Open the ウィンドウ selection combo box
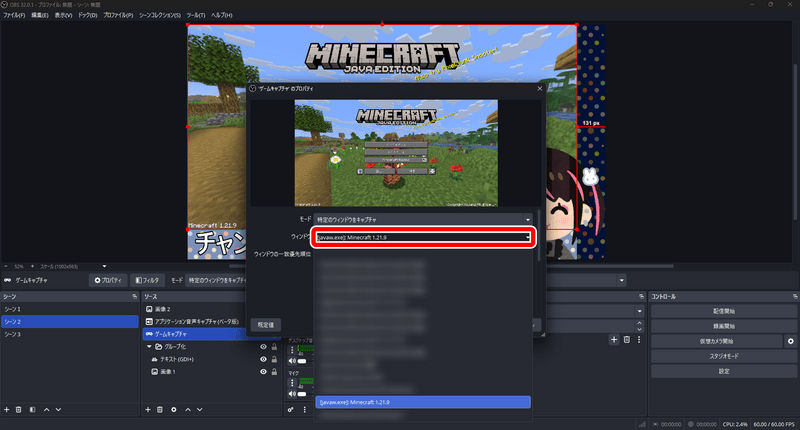The image size is (800, 430). pyautogui.click(x=423, y=237)
